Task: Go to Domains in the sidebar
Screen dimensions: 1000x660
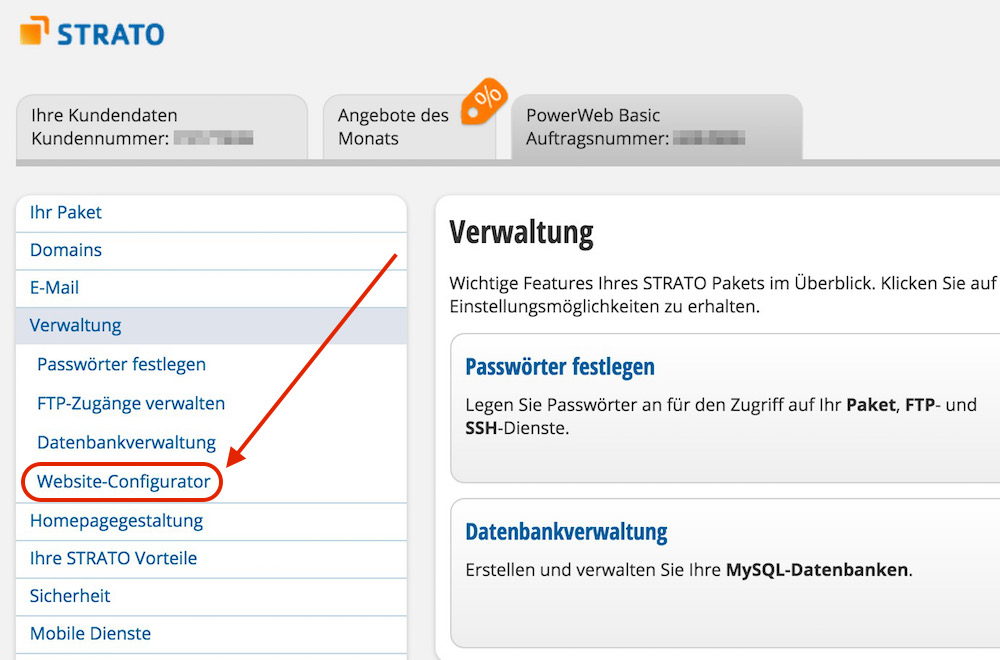Action: click(x=211, y=251)
